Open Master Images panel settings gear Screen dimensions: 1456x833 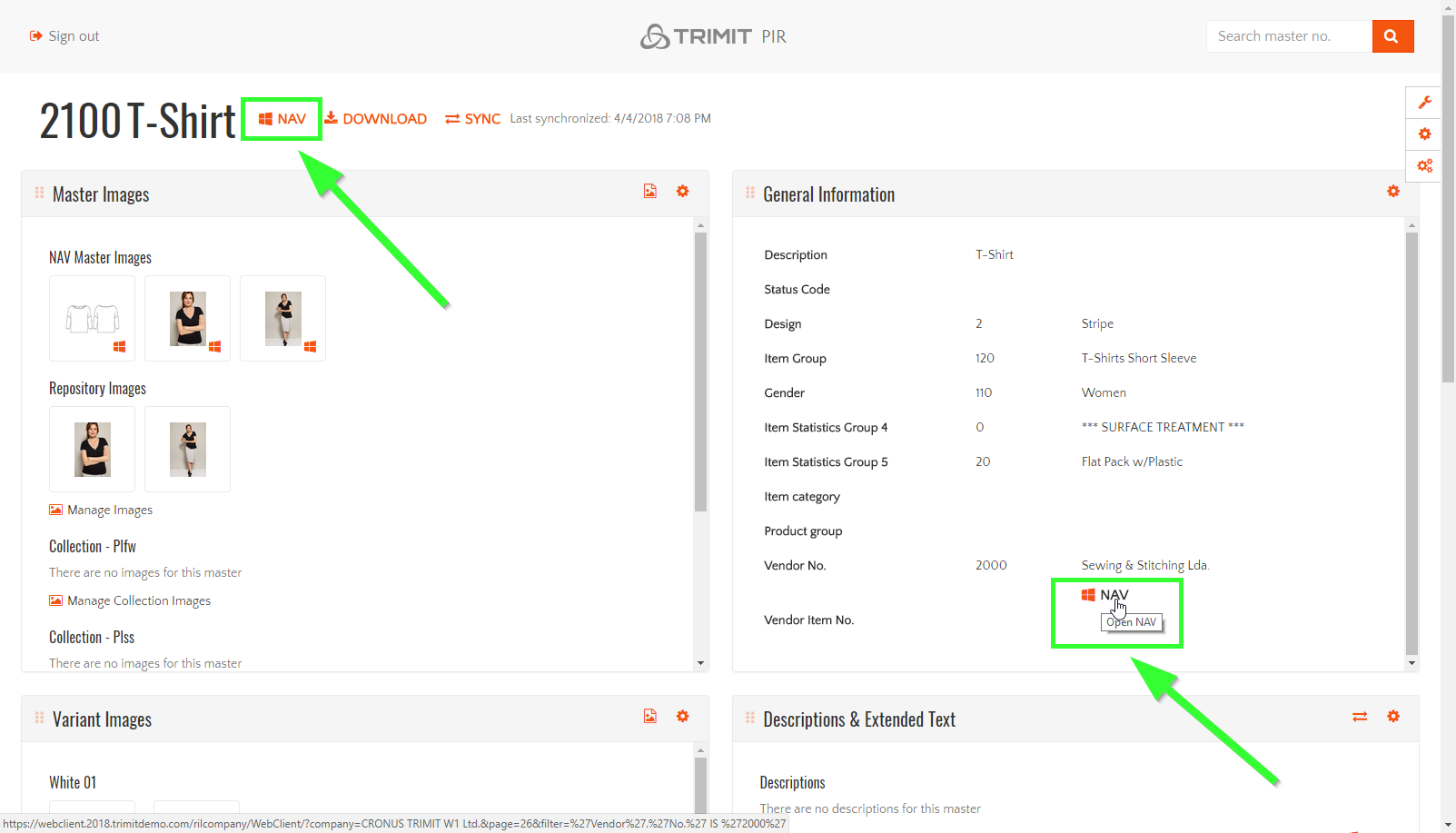[683, 192]
